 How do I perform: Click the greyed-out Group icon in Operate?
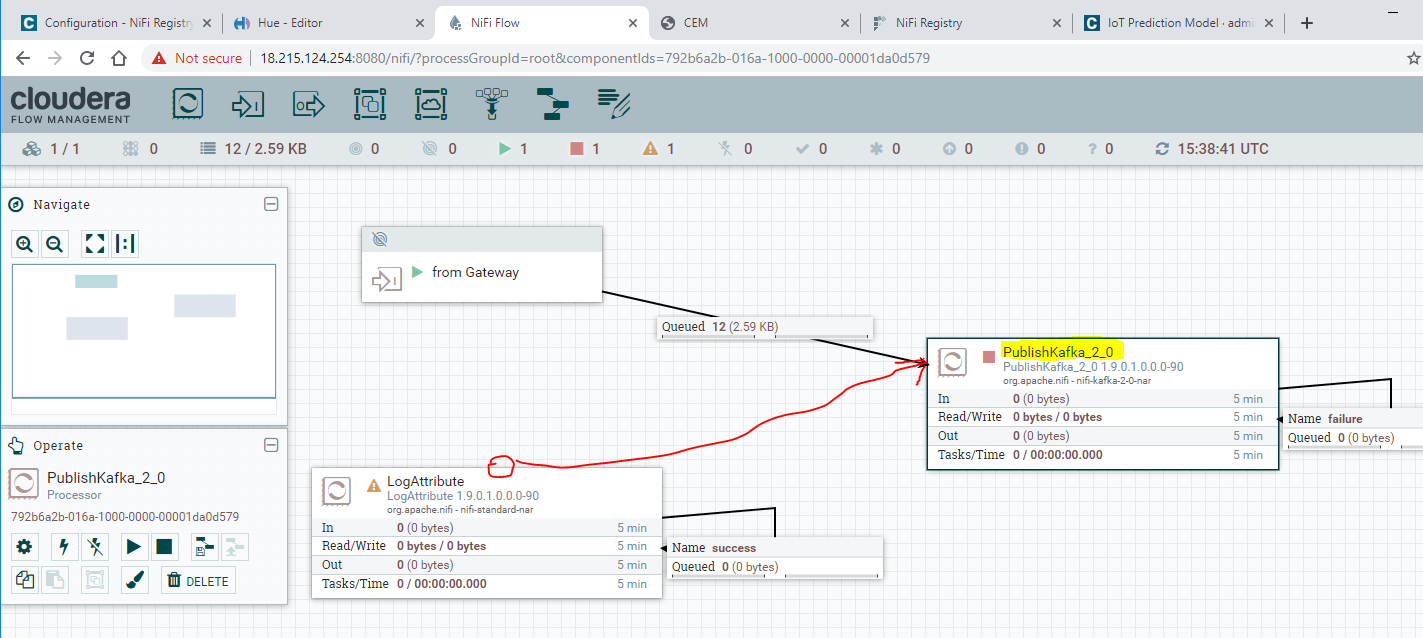point(95,580)
